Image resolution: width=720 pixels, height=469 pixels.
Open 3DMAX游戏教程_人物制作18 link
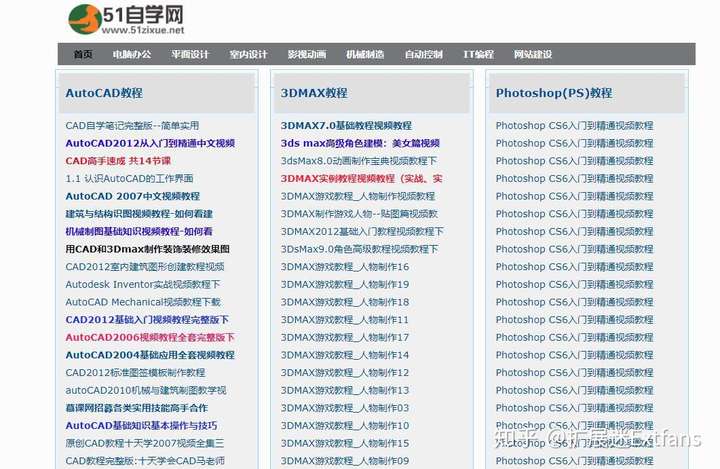pyautogui.click(x=345, y=302)
